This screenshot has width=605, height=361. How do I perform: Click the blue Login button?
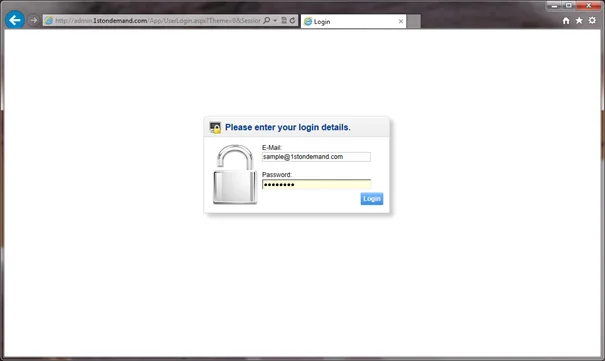click(372, 199)
